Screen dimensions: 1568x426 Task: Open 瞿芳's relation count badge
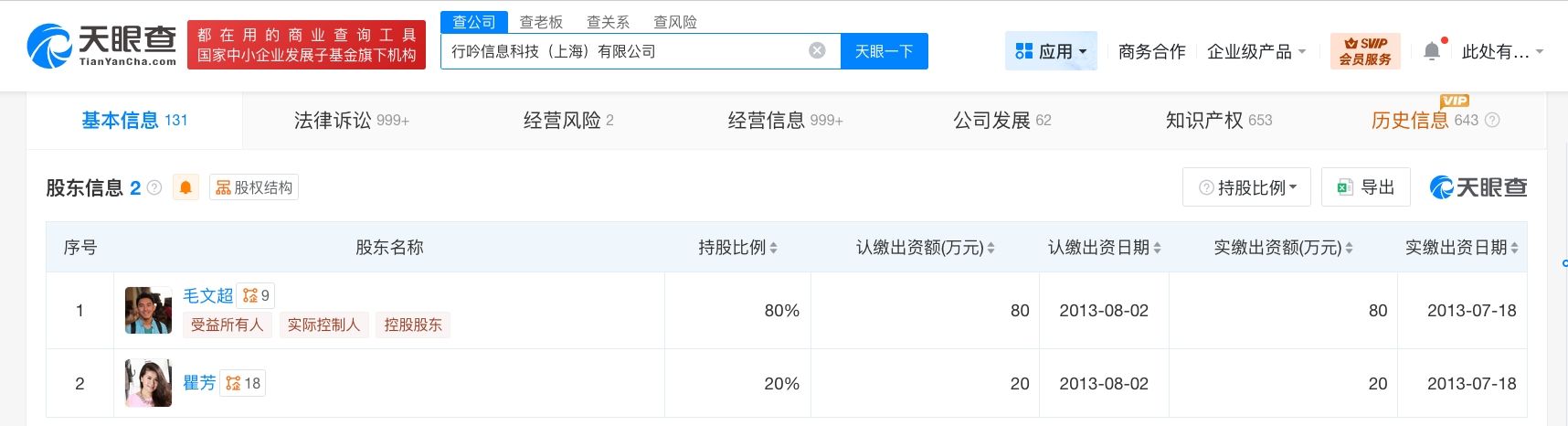243,383
